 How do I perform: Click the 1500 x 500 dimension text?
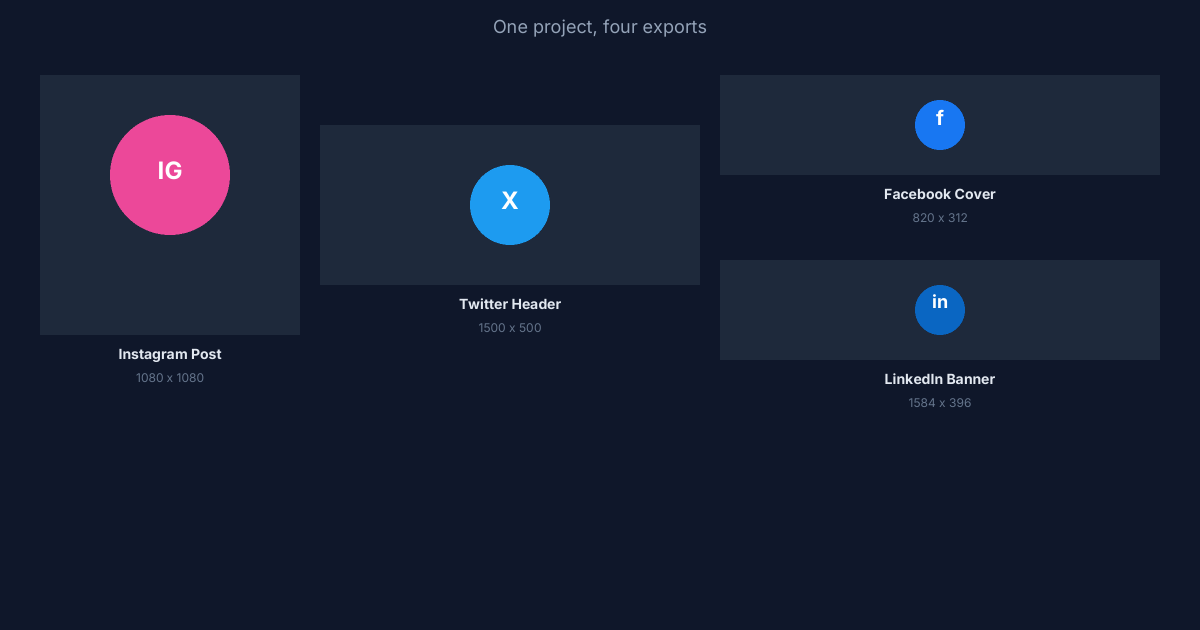coord(510,328)
